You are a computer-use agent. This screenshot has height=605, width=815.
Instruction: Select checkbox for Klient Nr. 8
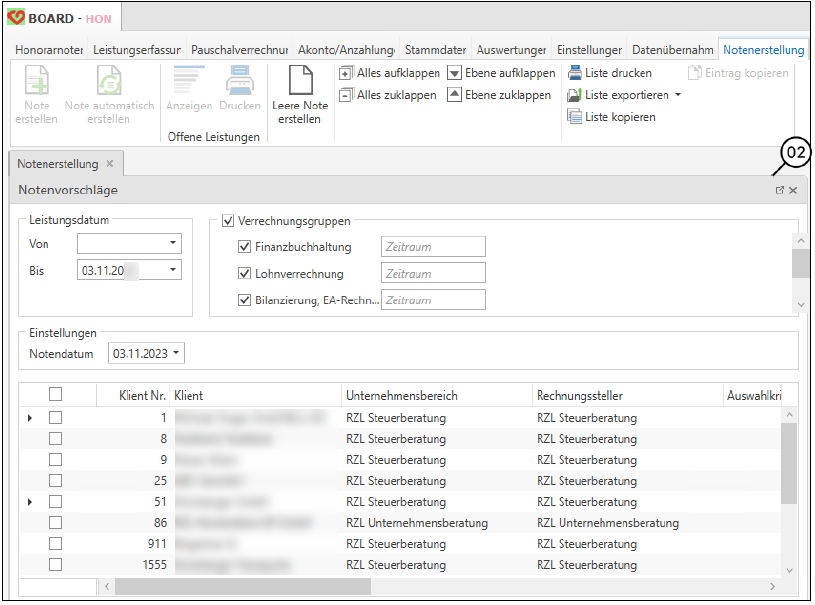56,439
